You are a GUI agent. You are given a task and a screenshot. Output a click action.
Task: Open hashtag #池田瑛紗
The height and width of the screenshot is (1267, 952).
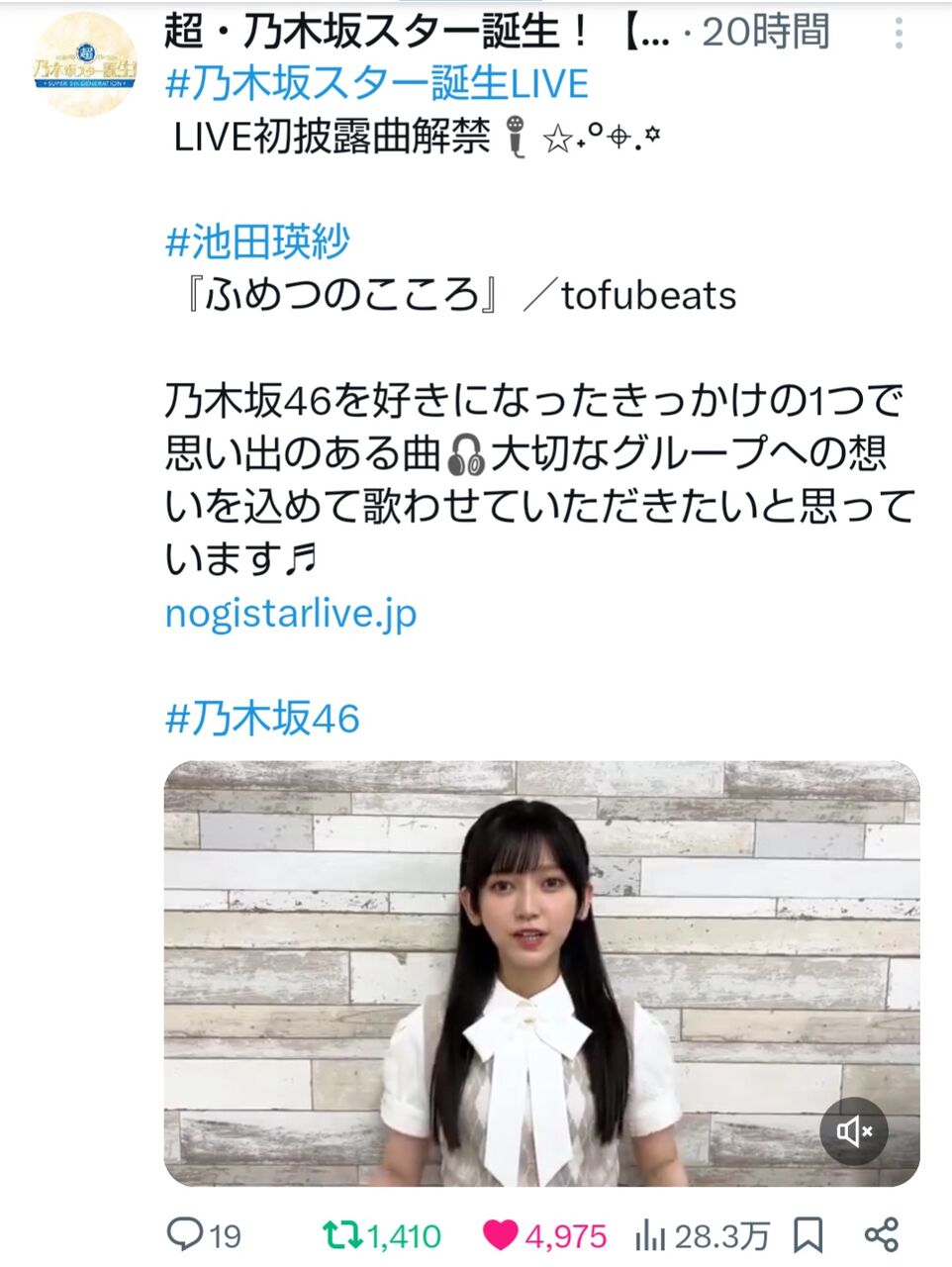(257, 241)
